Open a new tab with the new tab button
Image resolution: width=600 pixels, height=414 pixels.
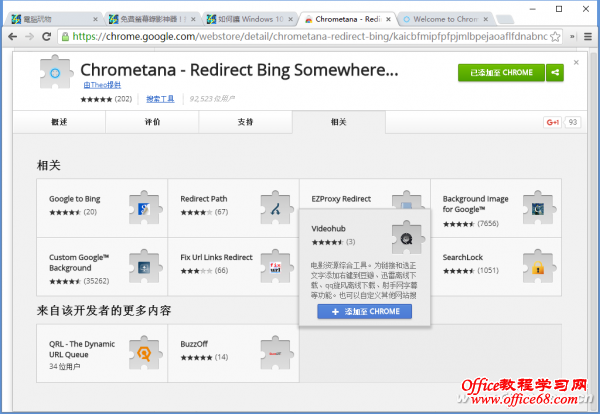[504, 19]
